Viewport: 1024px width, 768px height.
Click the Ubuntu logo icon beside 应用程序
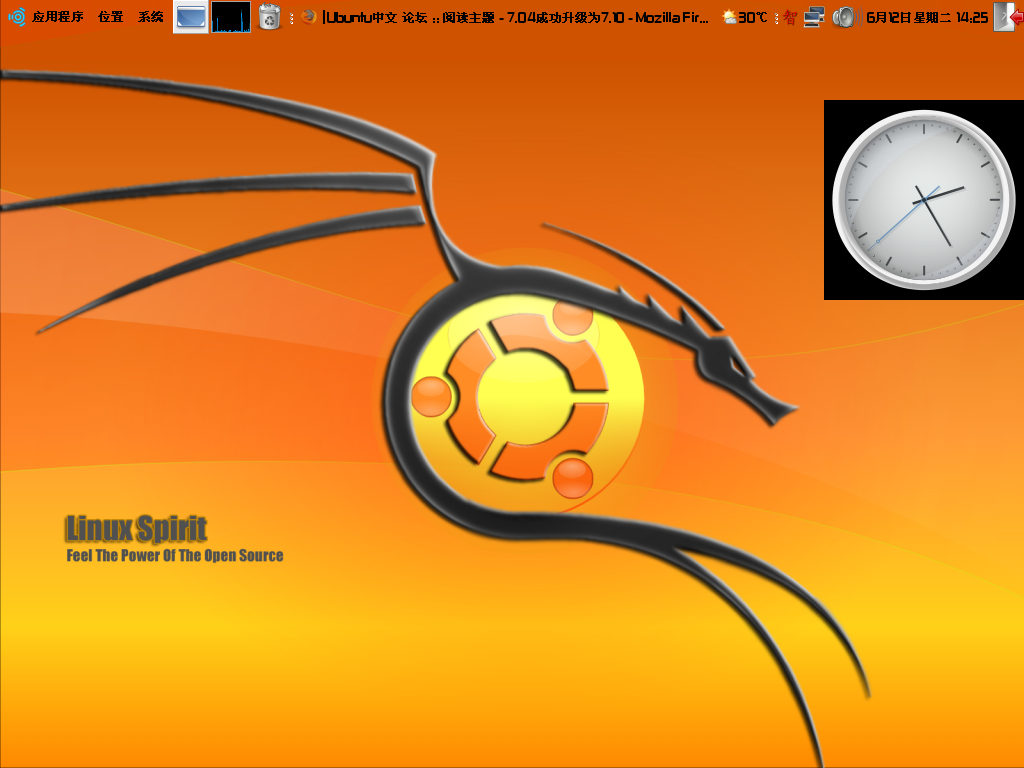click(16, 17)
